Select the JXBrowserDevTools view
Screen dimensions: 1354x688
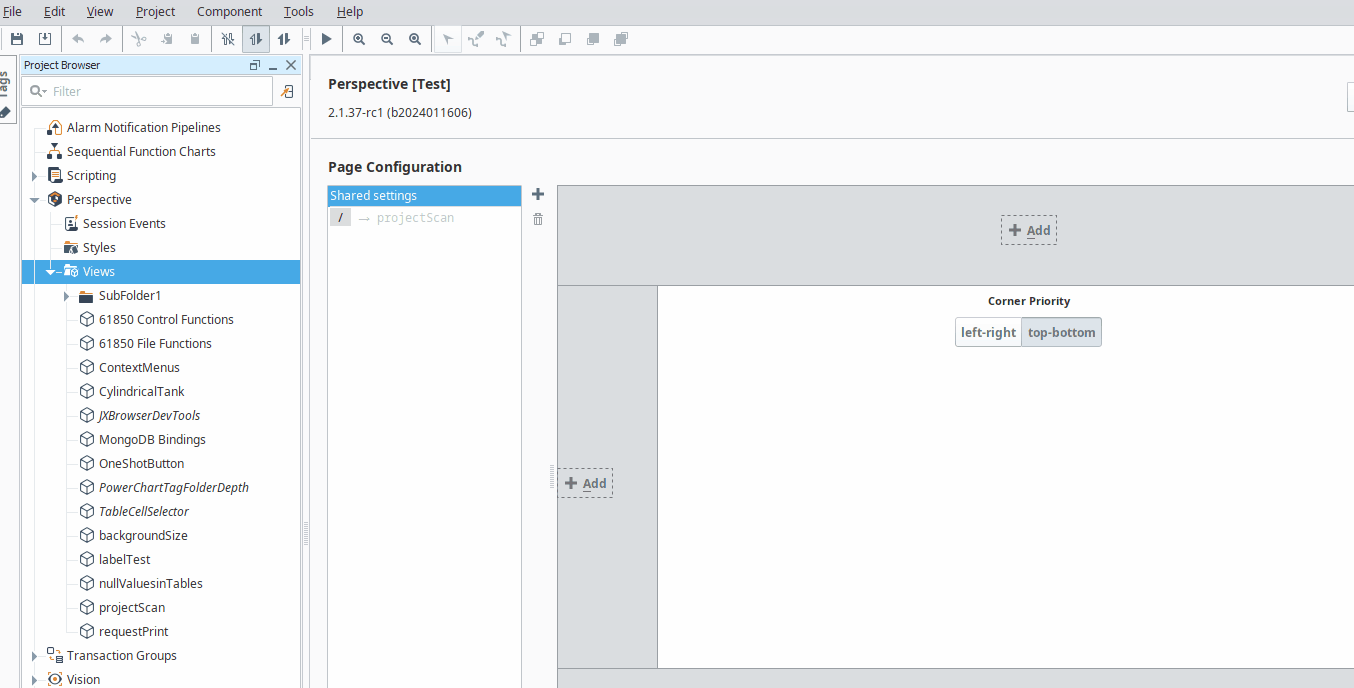(149, 416)
